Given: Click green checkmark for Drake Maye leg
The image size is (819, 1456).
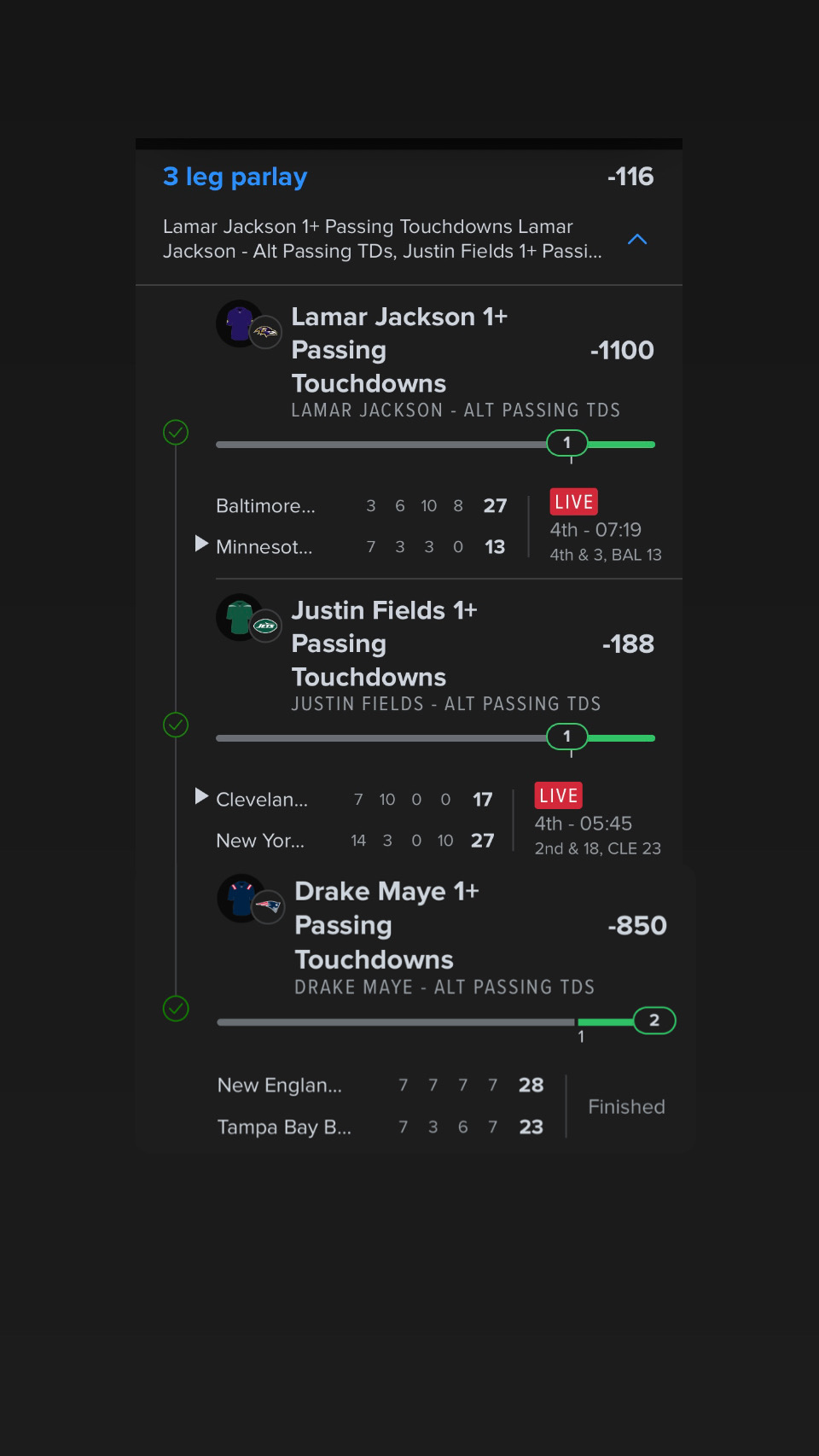Looking at the screenshot, I should [176, 1009].
